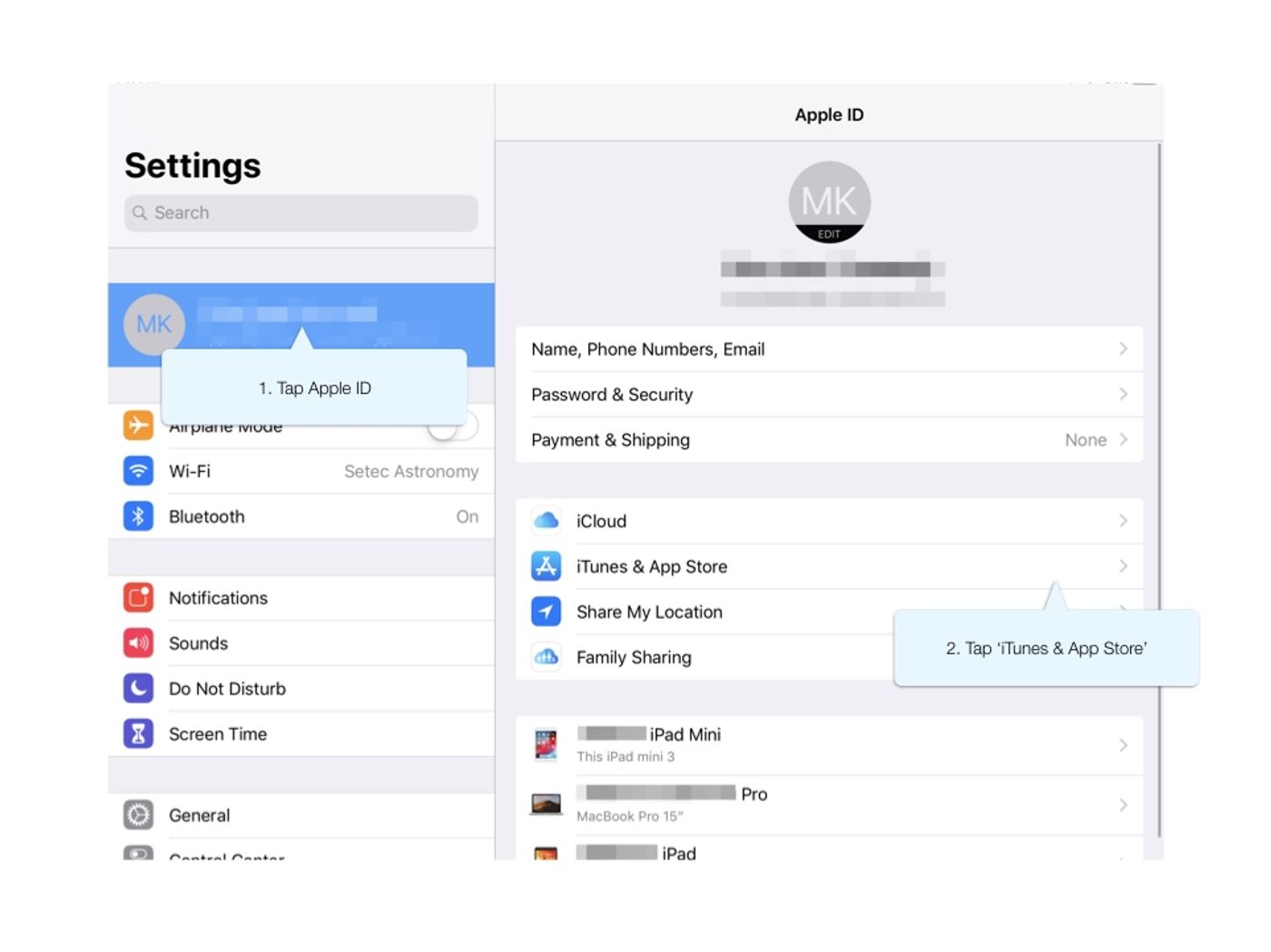Tap 'This iPad mini 3' subtitle

[x=626, y=757]
